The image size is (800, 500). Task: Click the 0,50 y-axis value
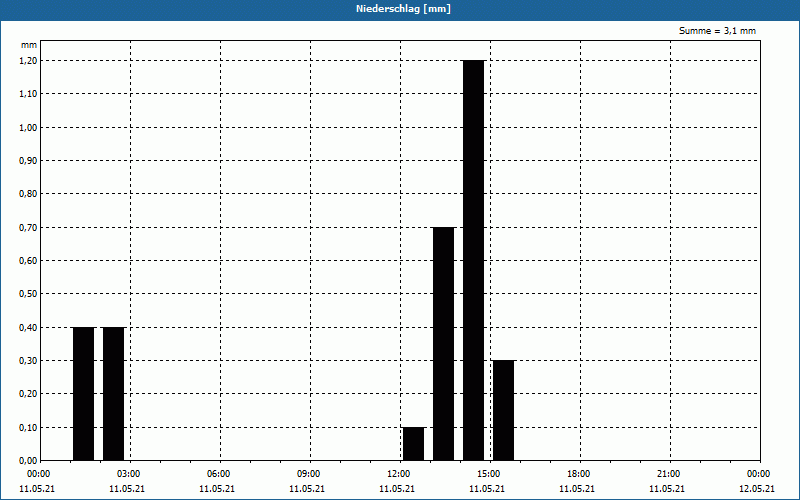[28, 294]
